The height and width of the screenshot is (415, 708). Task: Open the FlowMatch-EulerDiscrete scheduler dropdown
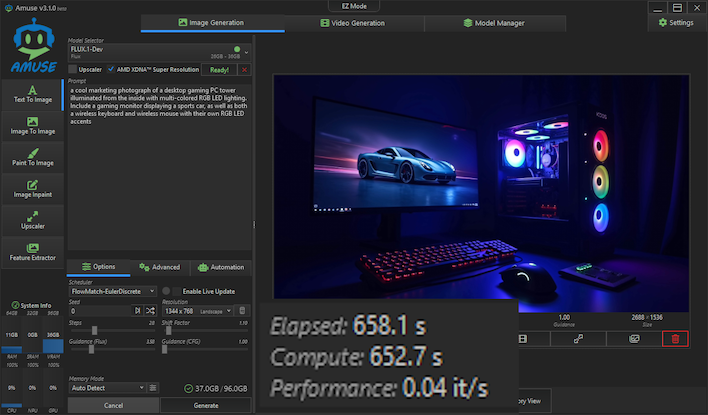[x=113, y=291]
